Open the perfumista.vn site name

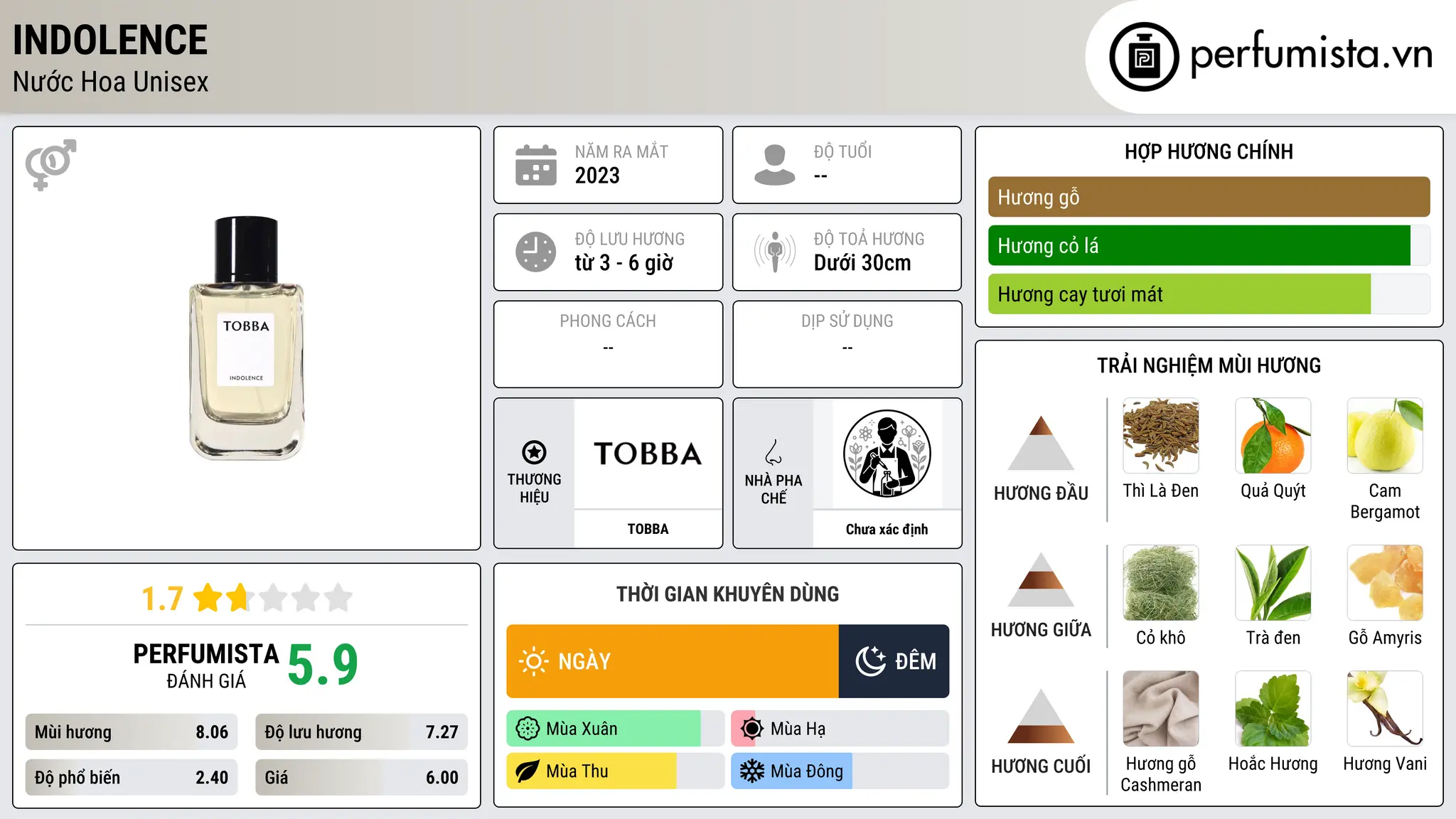pos(1312,53)
